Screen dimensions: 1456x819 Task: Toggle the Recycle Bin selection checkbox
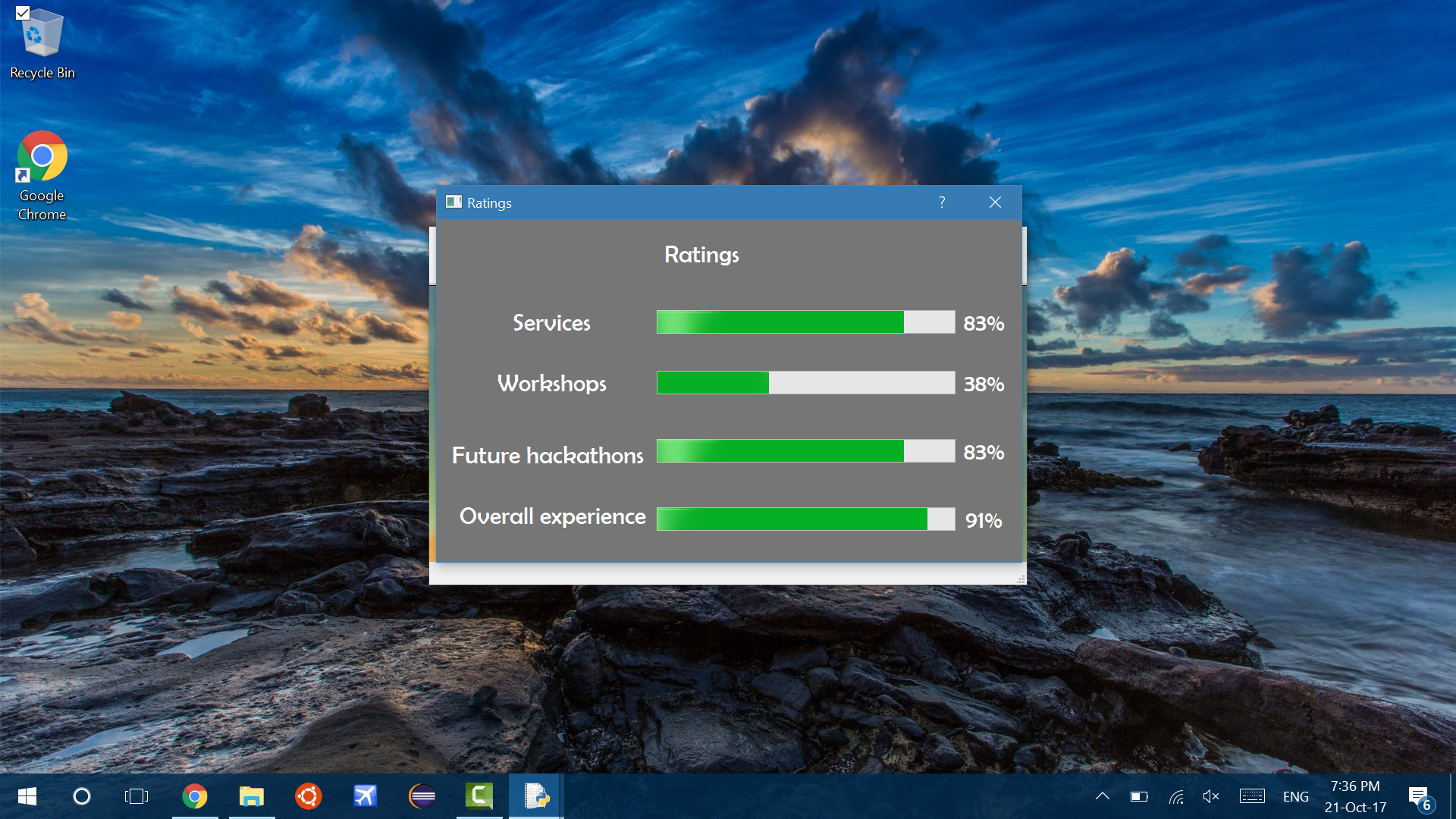23,13
